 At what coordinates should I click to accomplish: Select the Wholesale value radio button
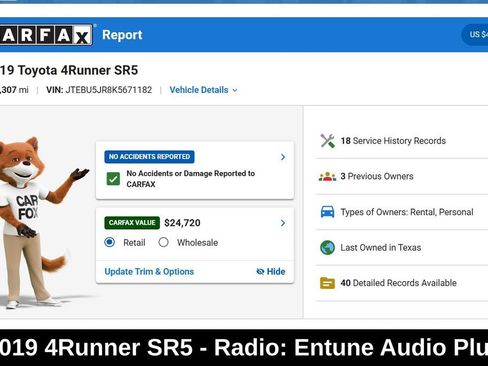[x=163, y=242]
